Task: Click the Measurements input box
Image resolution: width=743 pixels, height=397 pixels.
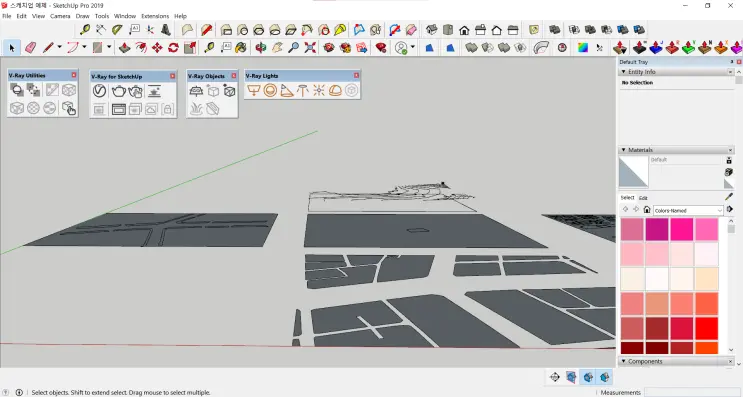Action: 691,392
